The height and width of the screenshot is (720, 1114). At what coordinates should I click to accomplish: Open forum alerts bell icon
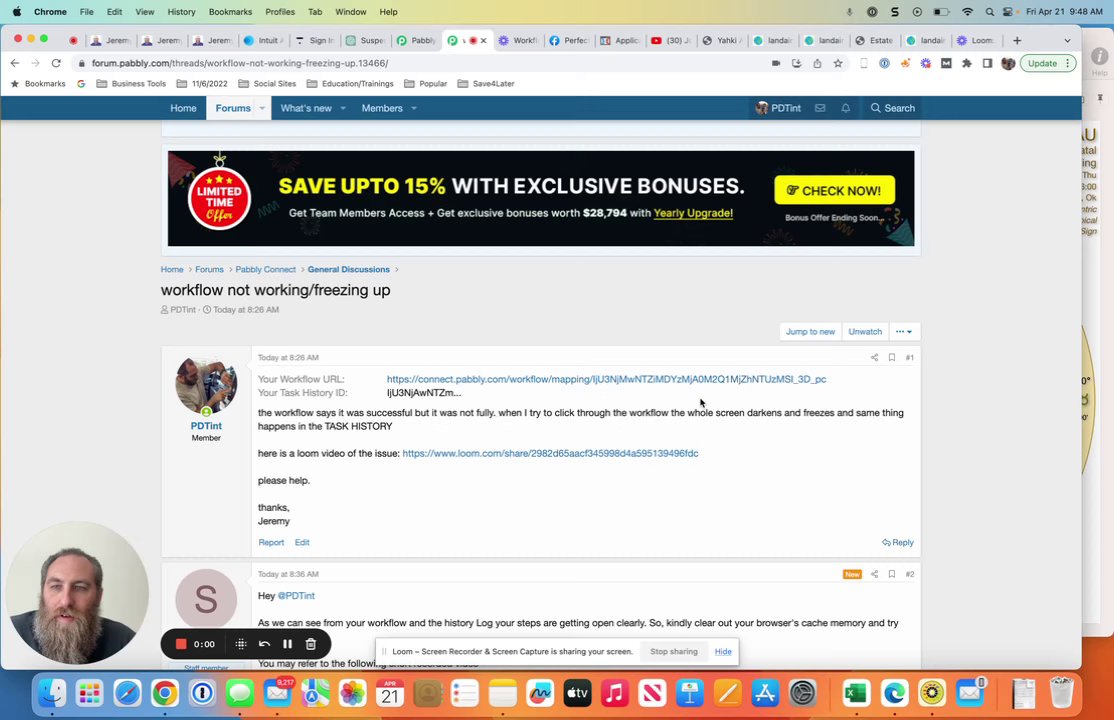[x=845, y=108]
